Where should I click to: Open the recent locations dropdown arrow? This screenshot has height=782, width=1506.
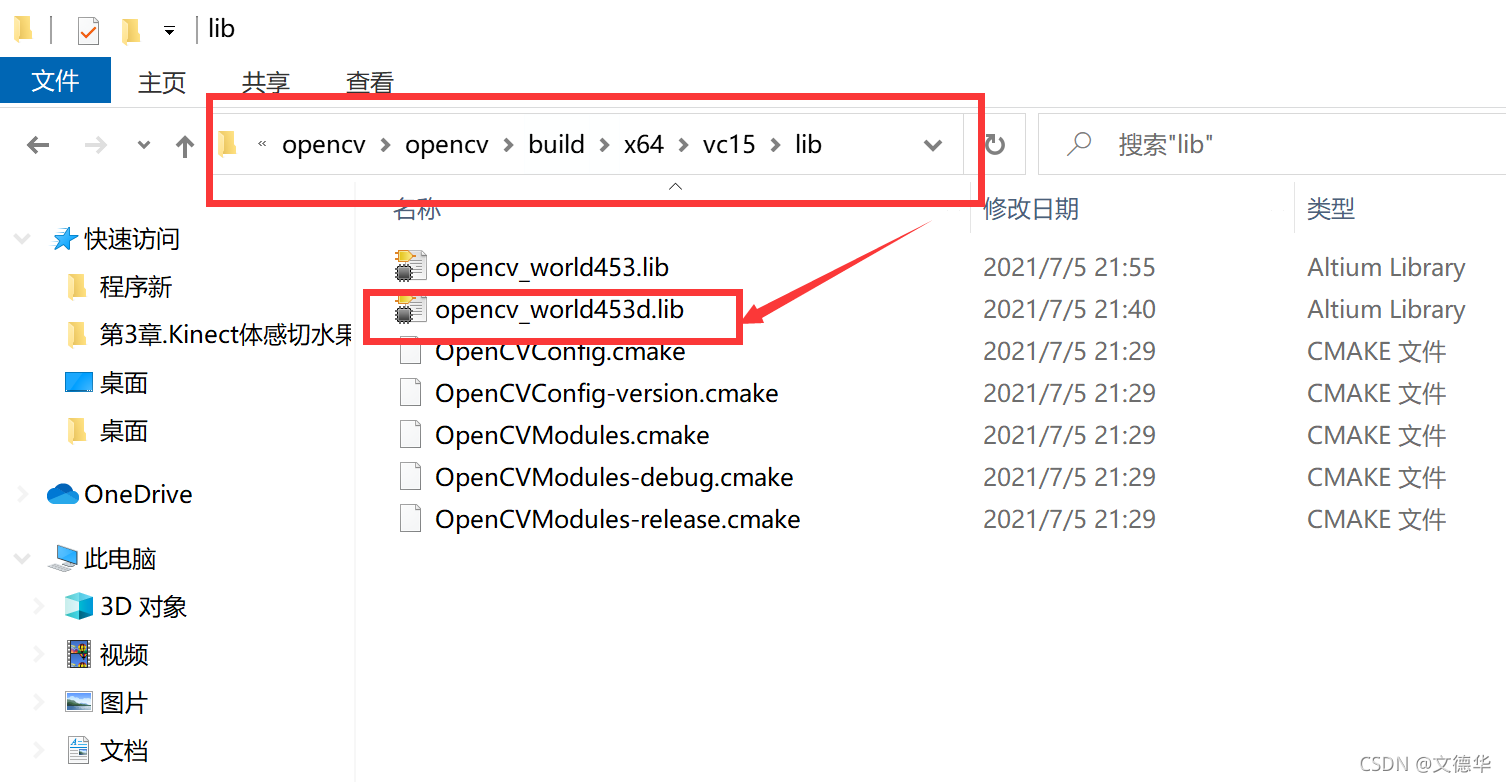[143, 146]
